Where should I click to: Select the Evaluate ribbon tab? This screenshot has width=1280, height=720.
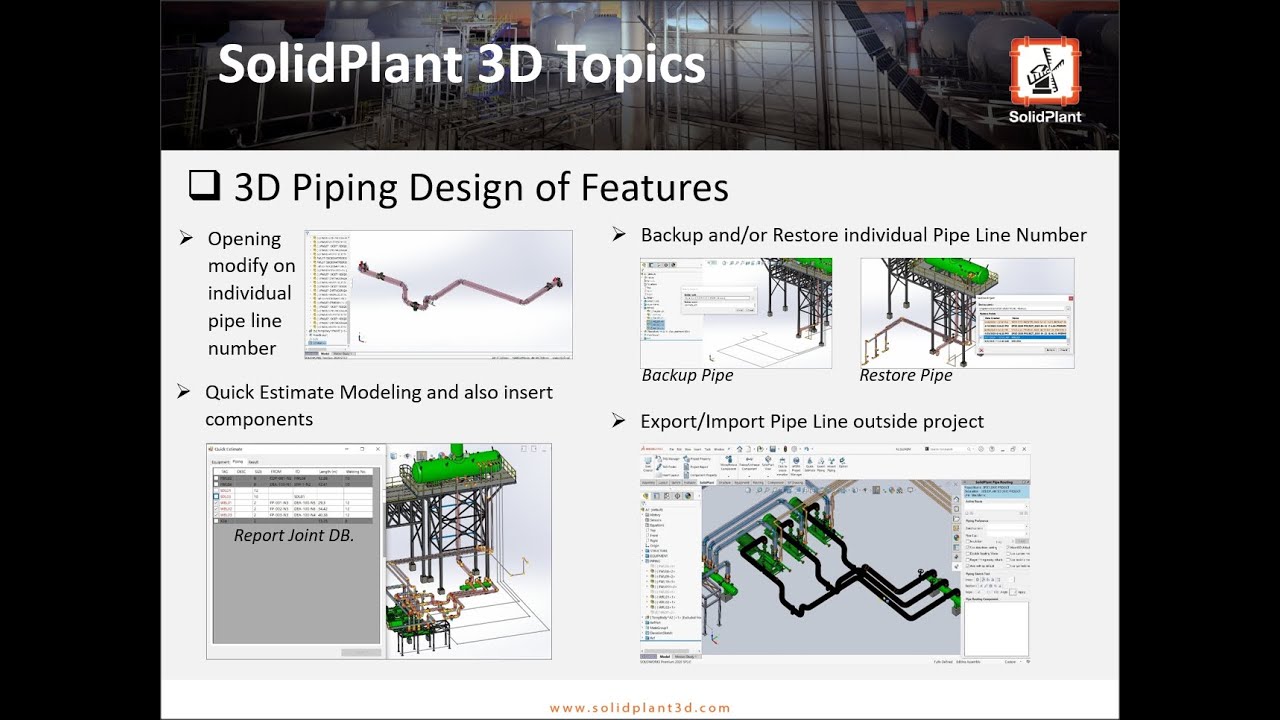tap(689, 482)
